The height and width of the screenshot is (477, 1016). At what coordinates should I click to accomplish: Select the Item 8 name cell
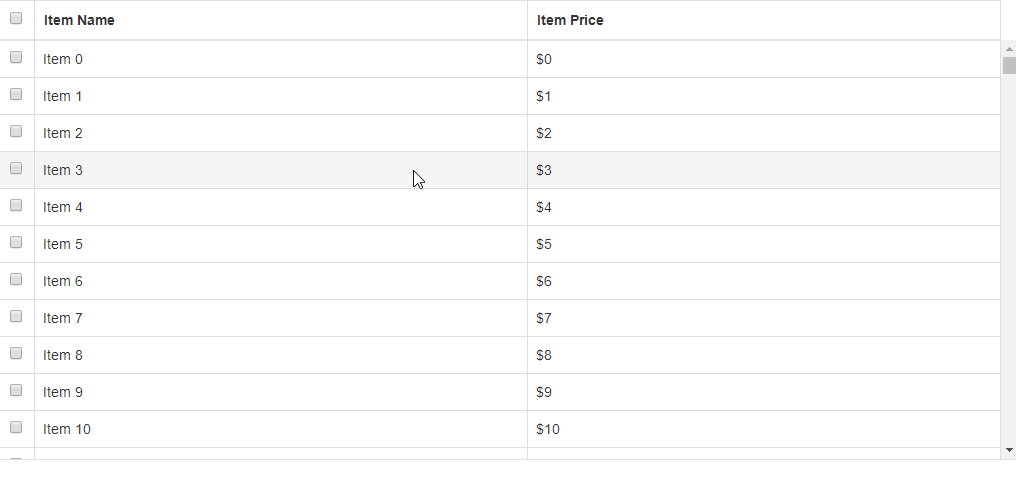(x=63, y=355)
